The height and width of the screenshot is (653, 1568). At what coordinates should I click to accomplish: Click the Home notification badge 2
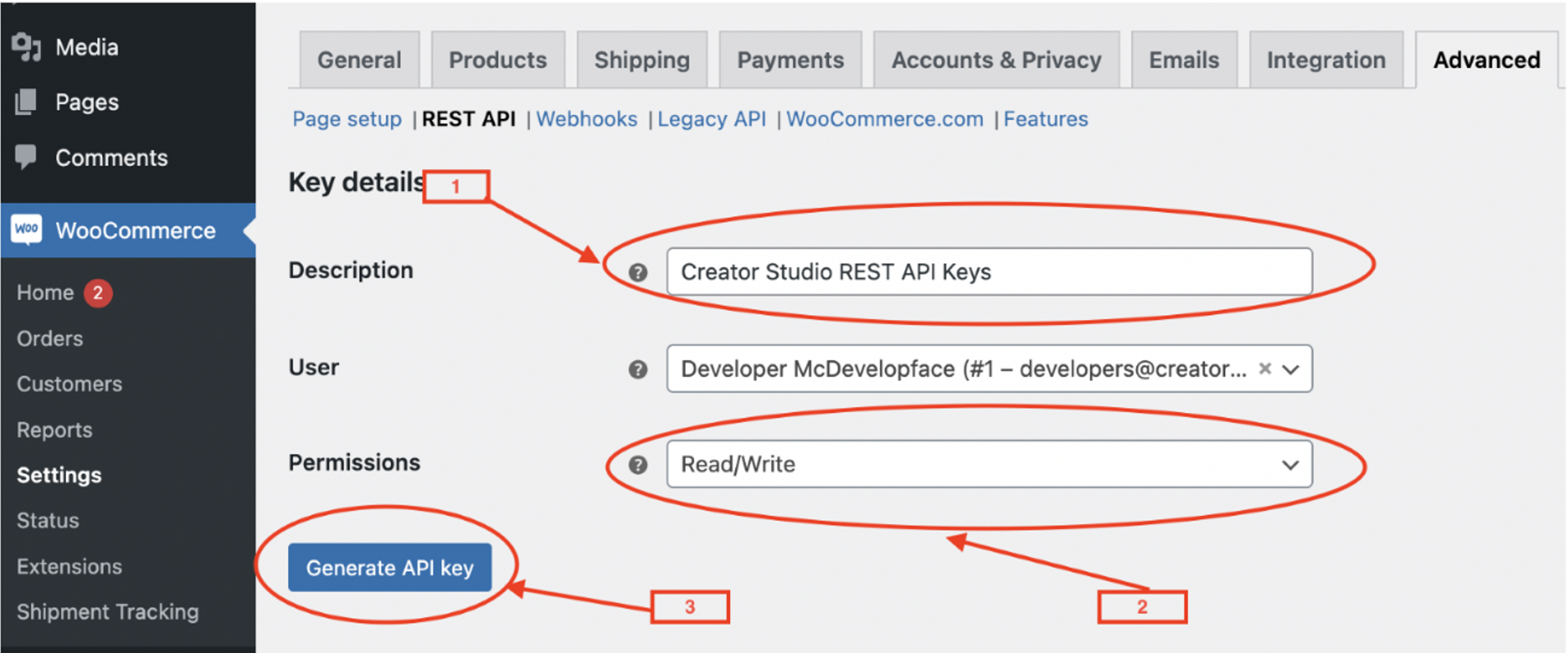click(98, 292)
